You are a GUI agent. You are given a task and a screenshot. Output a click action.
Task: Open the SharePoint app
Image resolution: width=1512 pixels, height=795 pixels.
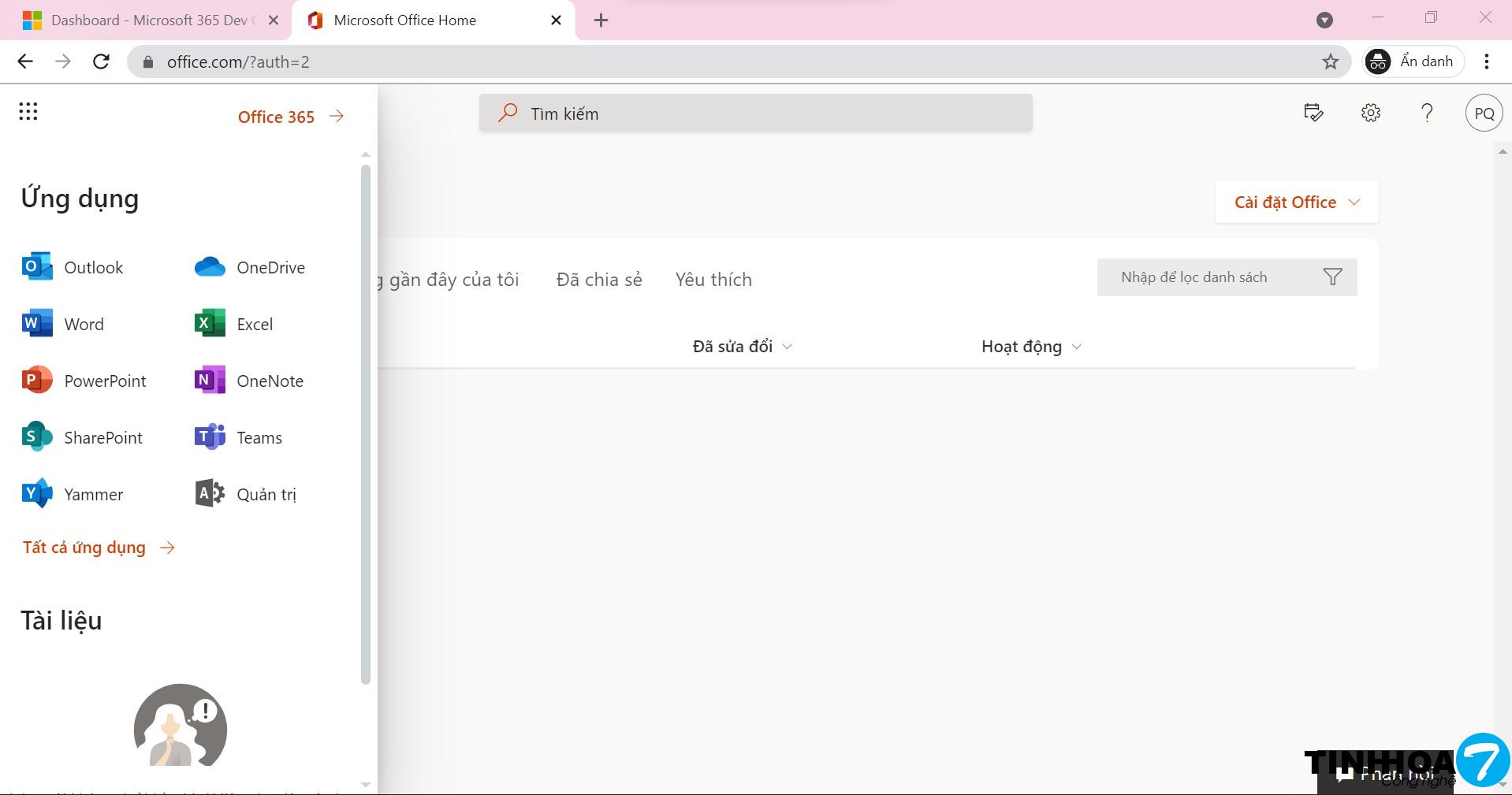coord(82,437)
